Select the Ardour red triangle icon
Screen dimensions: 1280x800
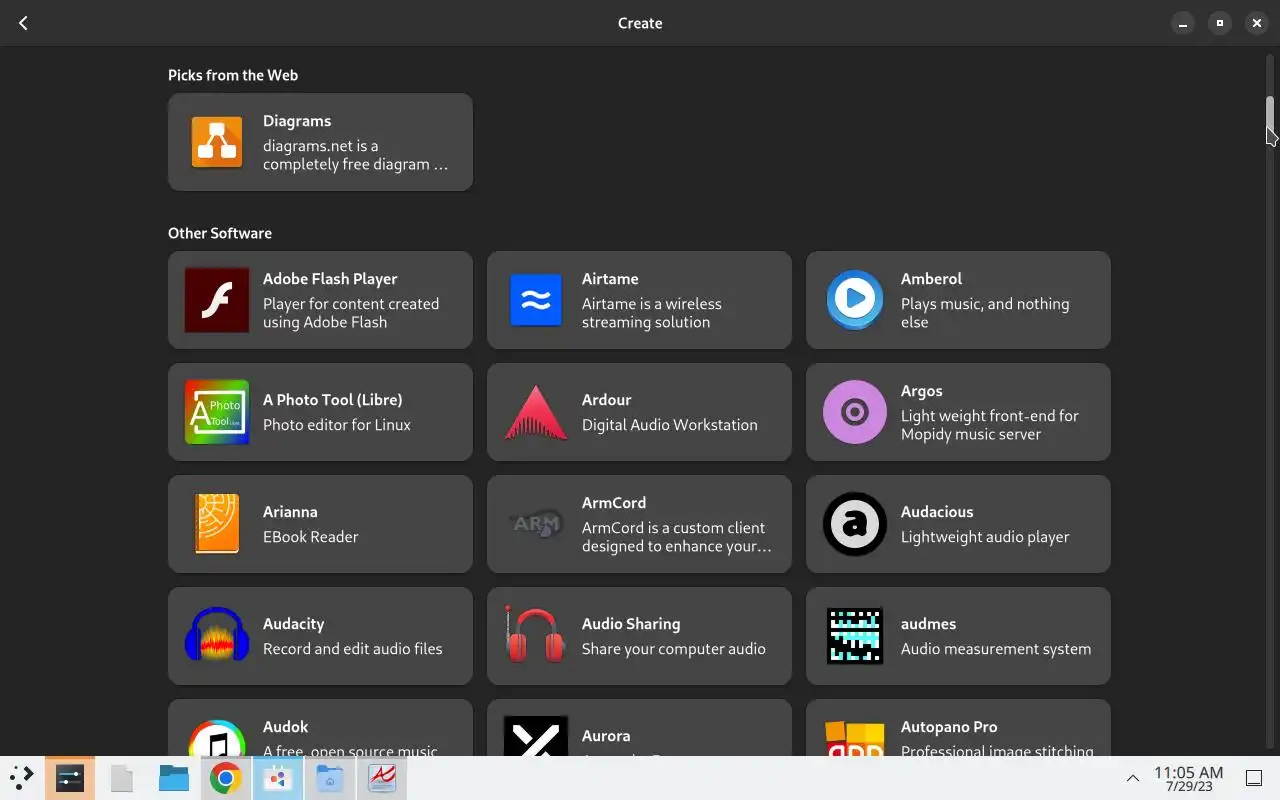536,412
